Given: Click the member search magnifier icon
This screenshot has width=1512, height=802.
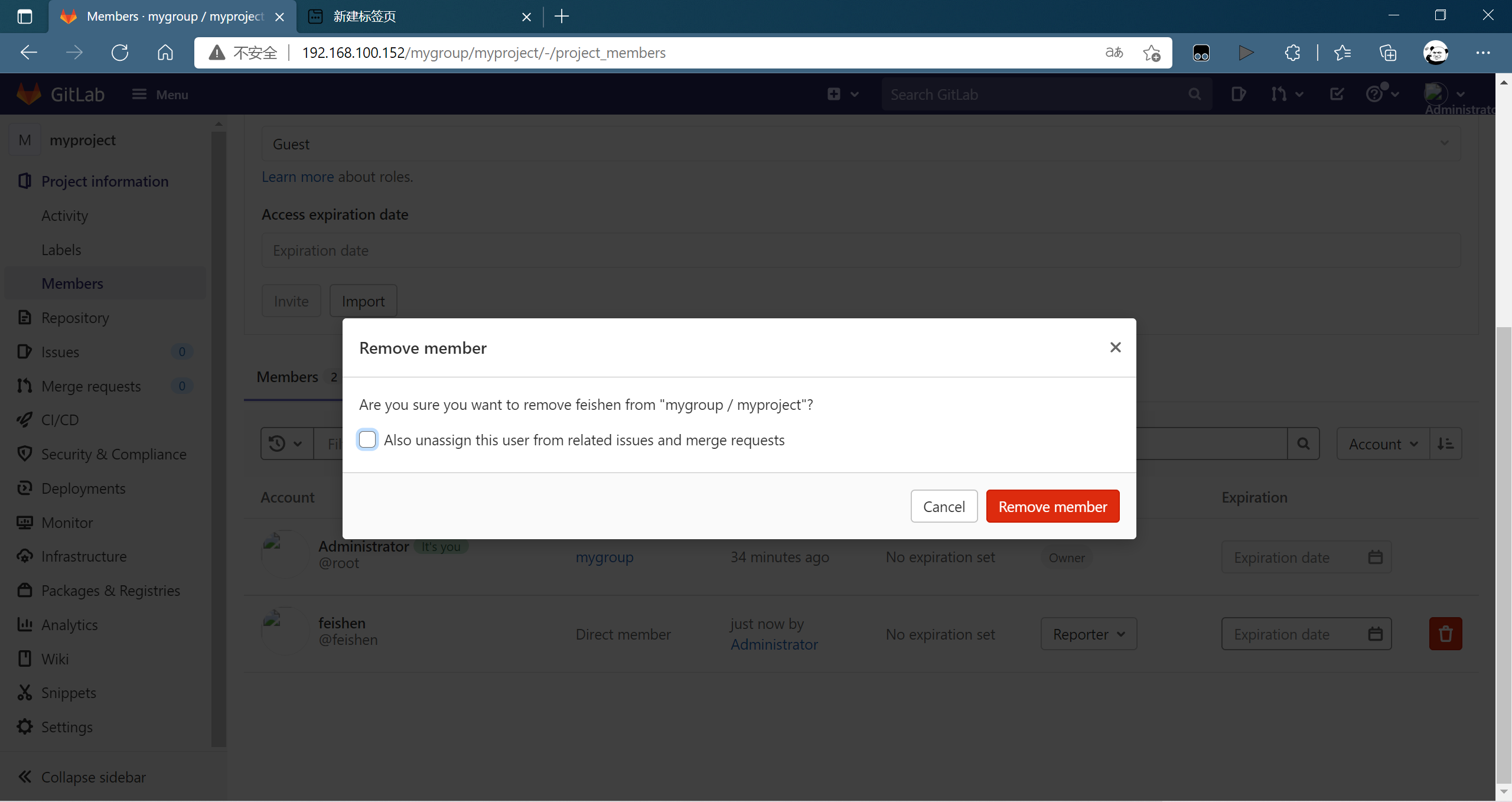Looking at the screenshot, I should pyautogui.click(x=1303, y=444).
